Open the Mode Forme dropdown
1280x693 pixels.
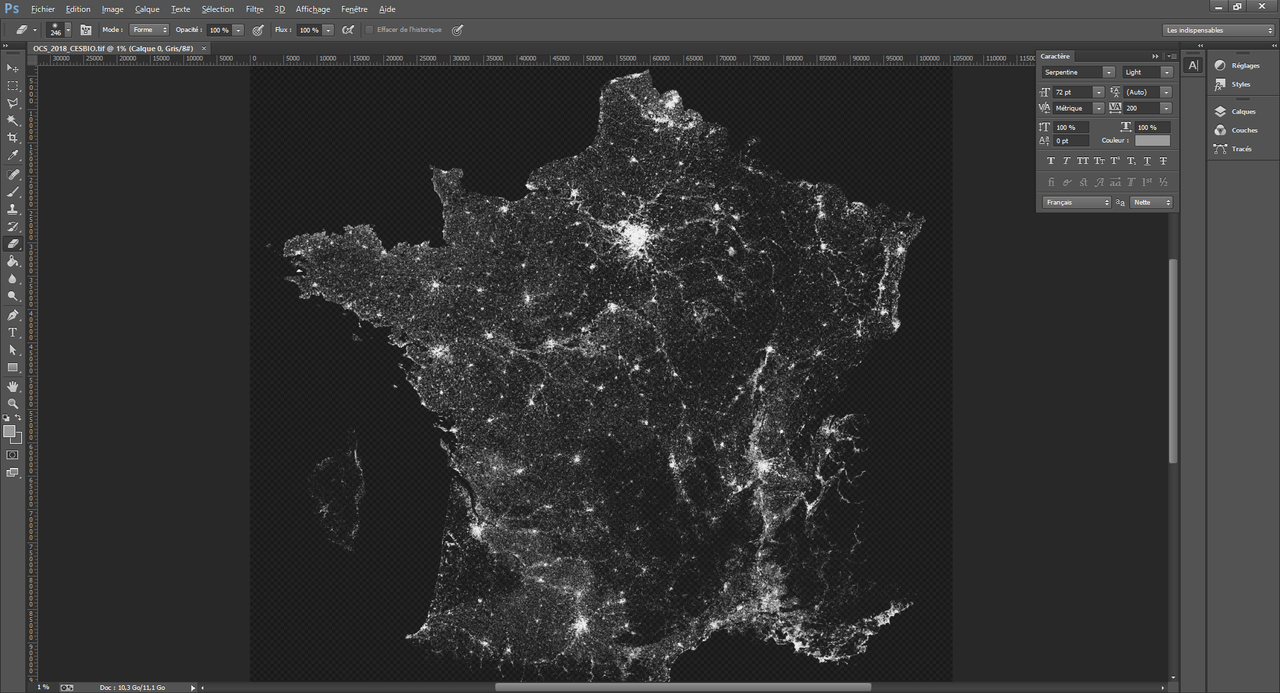(150, 30)
